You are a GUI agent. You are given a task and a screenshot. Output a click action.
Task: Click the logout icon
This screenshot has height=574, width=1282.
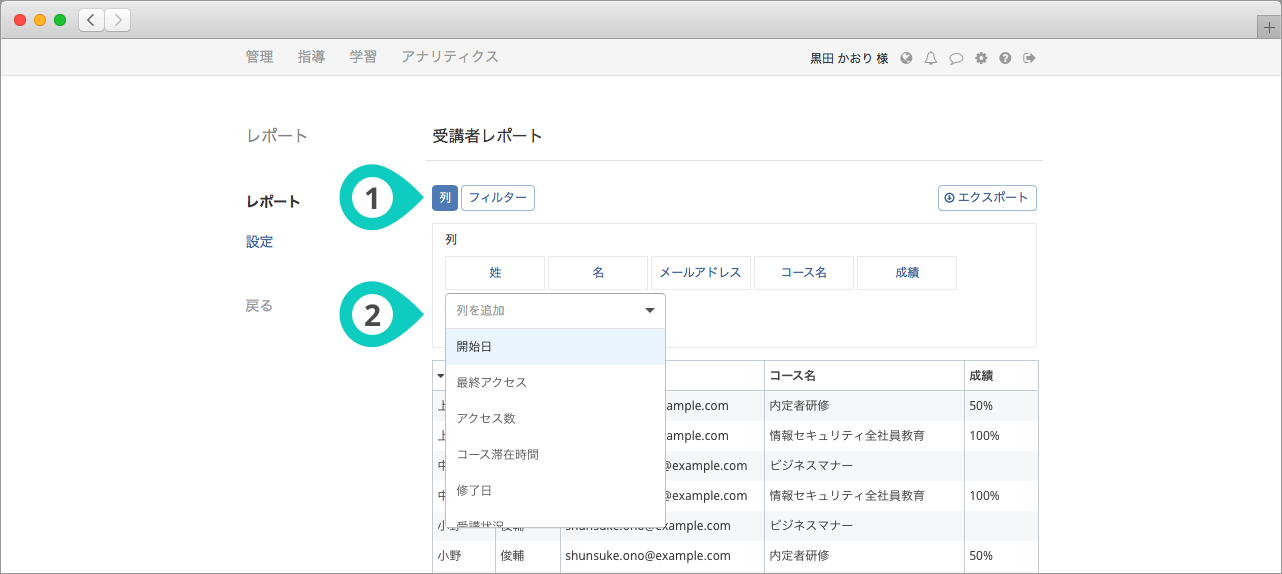(x=1029, y=58)
